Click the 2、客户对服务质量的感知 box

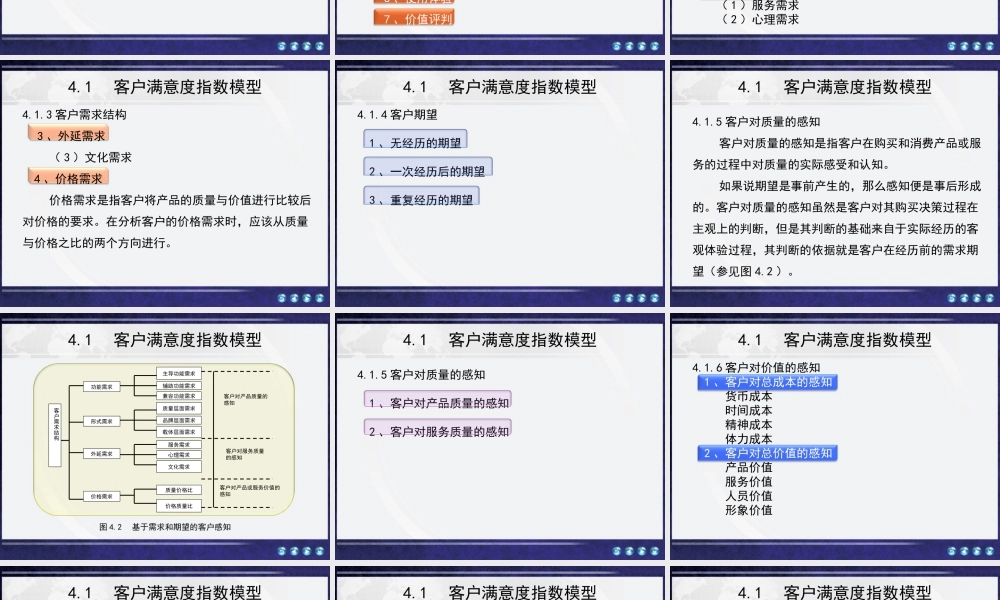click(x=438, y=430)
